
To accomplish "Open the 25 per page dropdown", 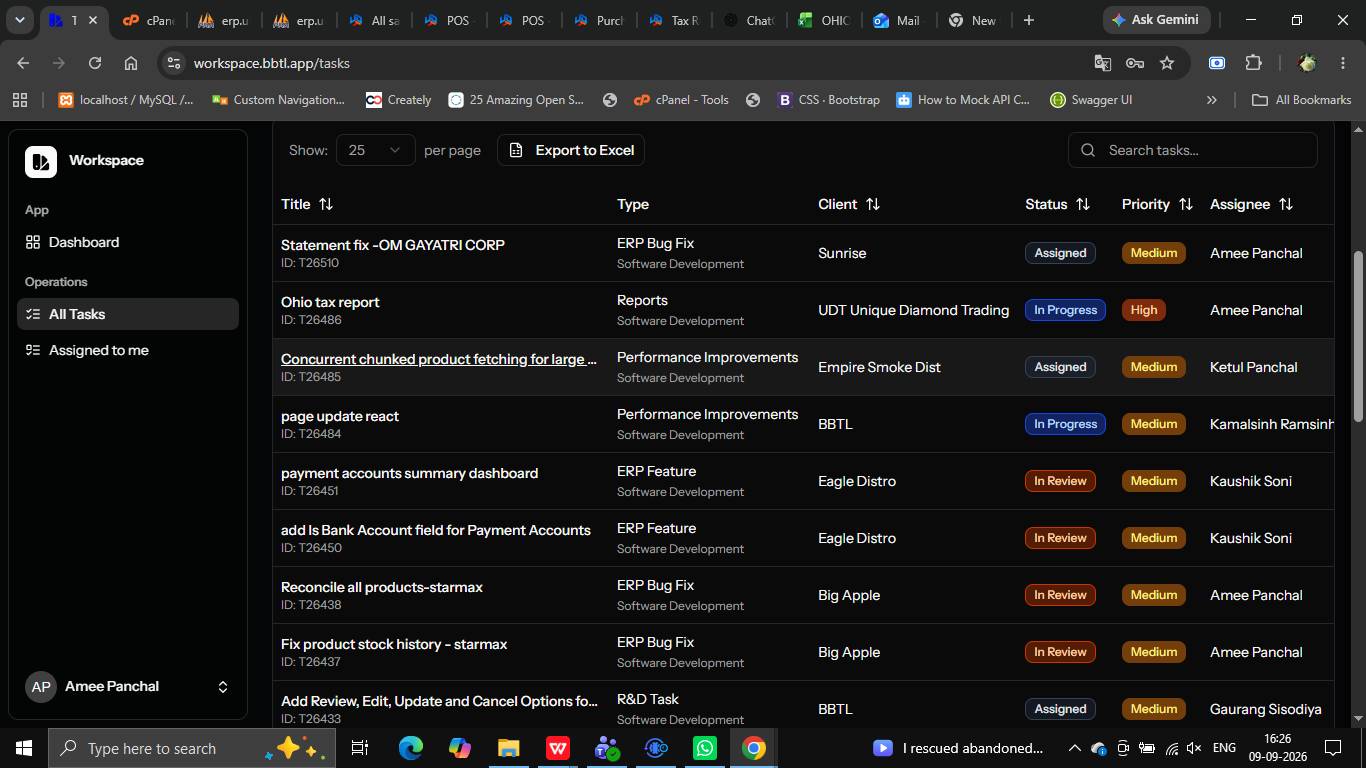I will (376, 150).
